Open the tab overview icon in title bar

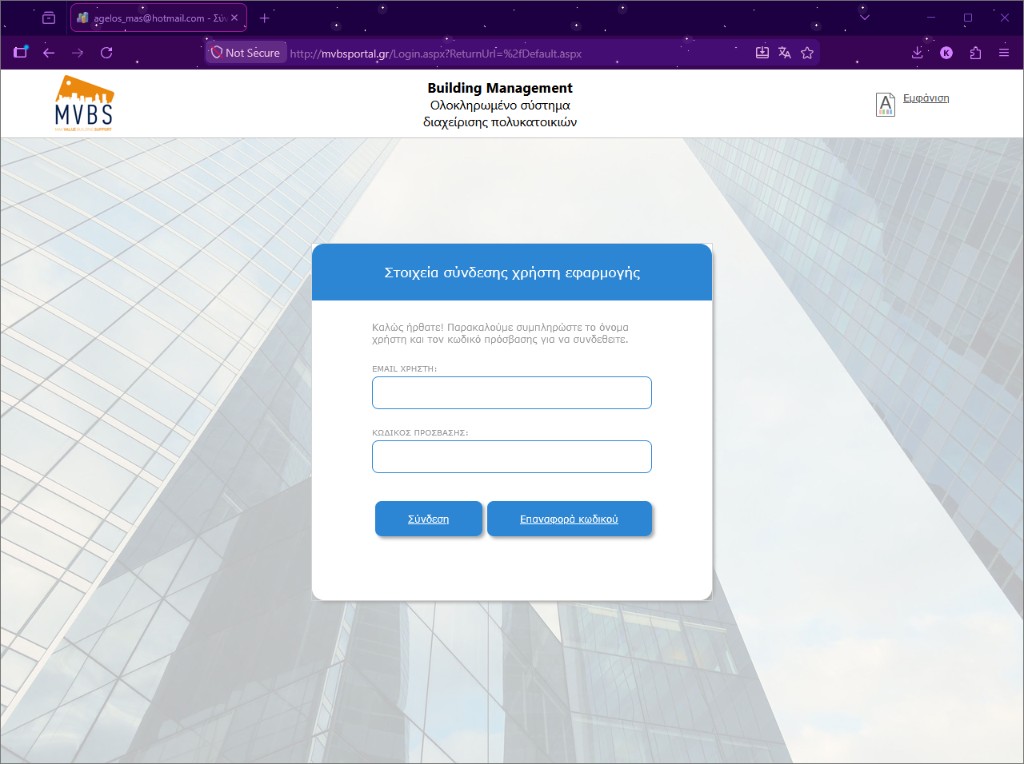(x=48, y=18)
